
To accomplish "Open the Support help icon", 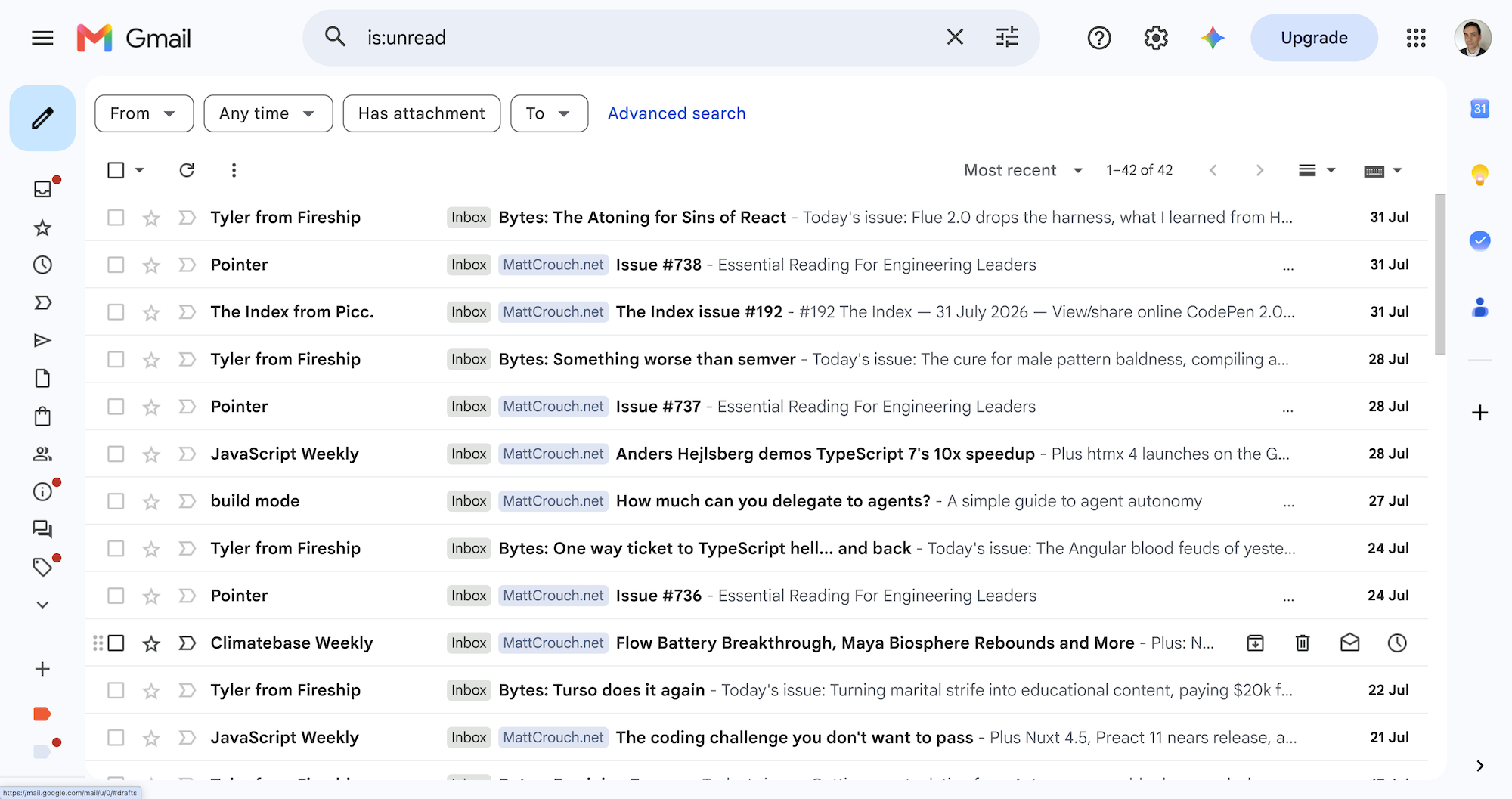I will (1099, 38).
